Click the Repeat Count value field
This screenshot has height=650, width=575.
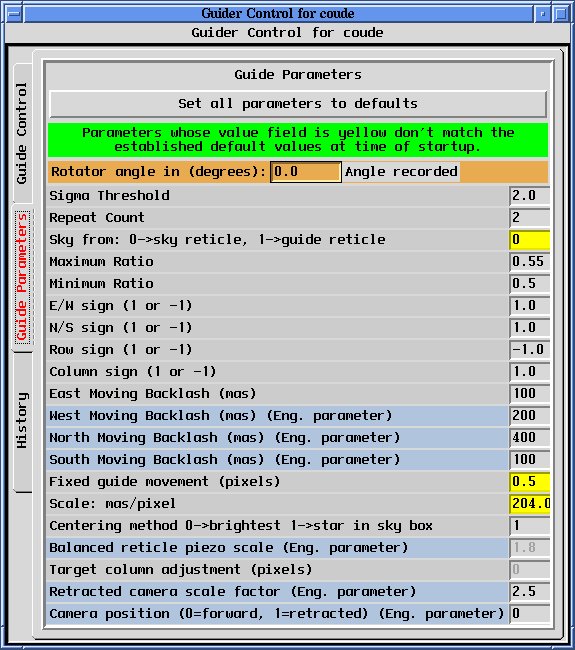coord(529,218)
